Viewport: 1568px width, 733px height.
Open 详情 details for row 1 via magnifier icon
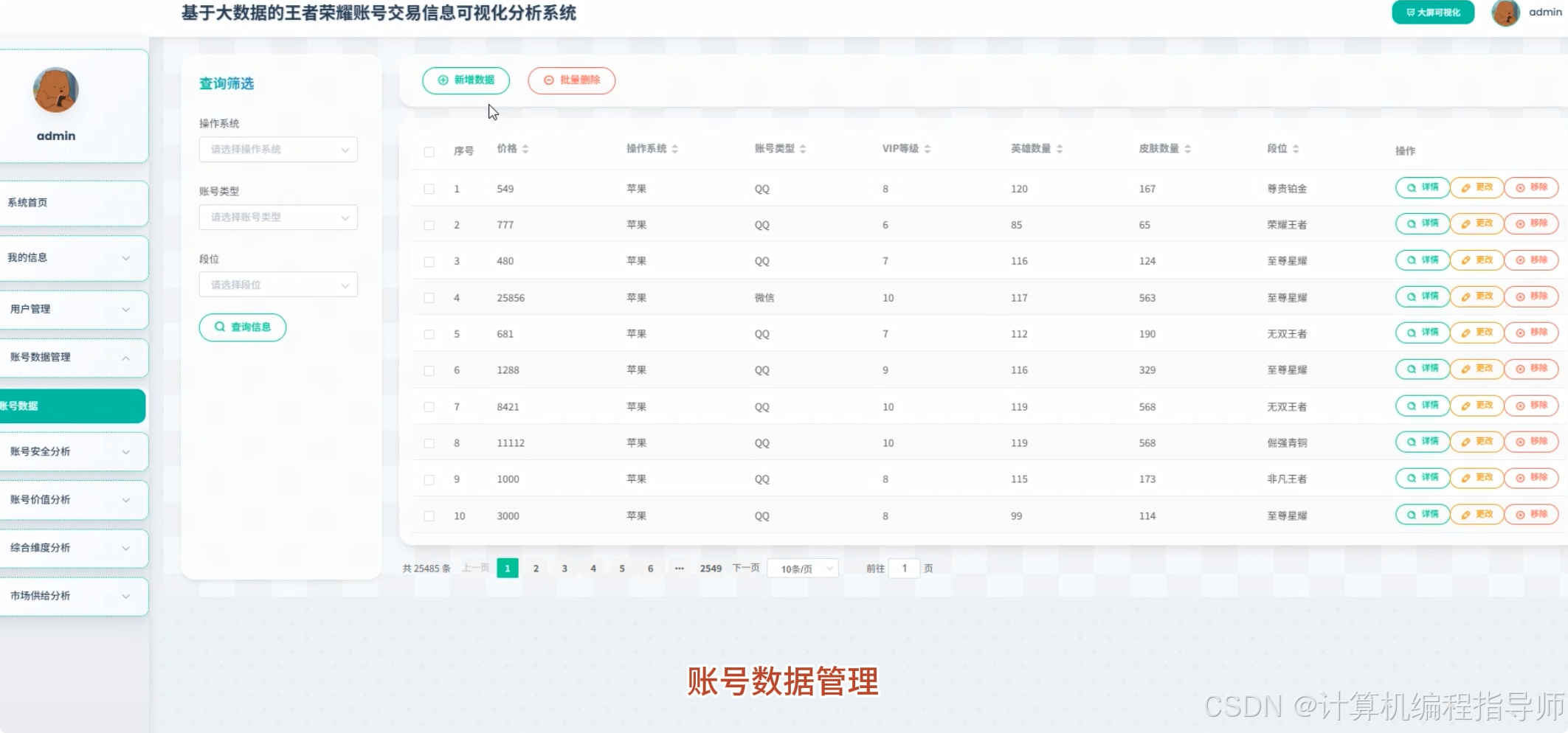[1409, 187]
